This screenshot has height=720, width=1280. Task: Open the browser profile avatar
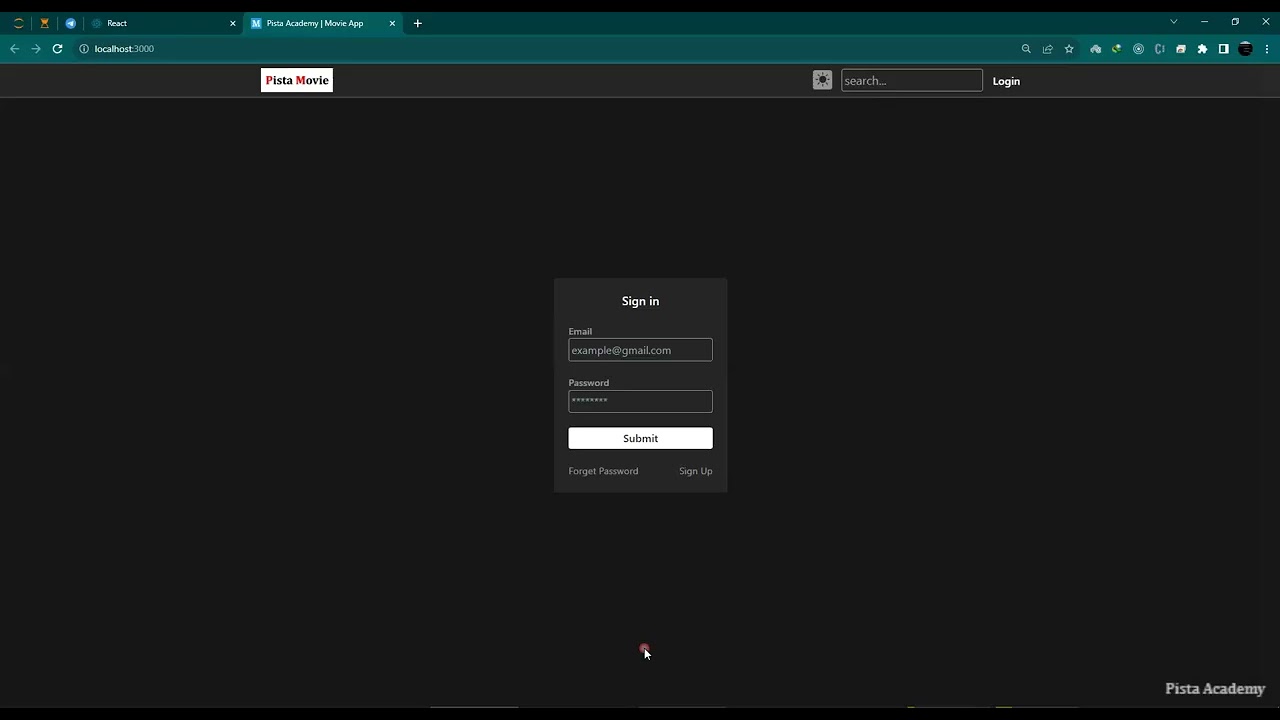tap(1245, 49)
